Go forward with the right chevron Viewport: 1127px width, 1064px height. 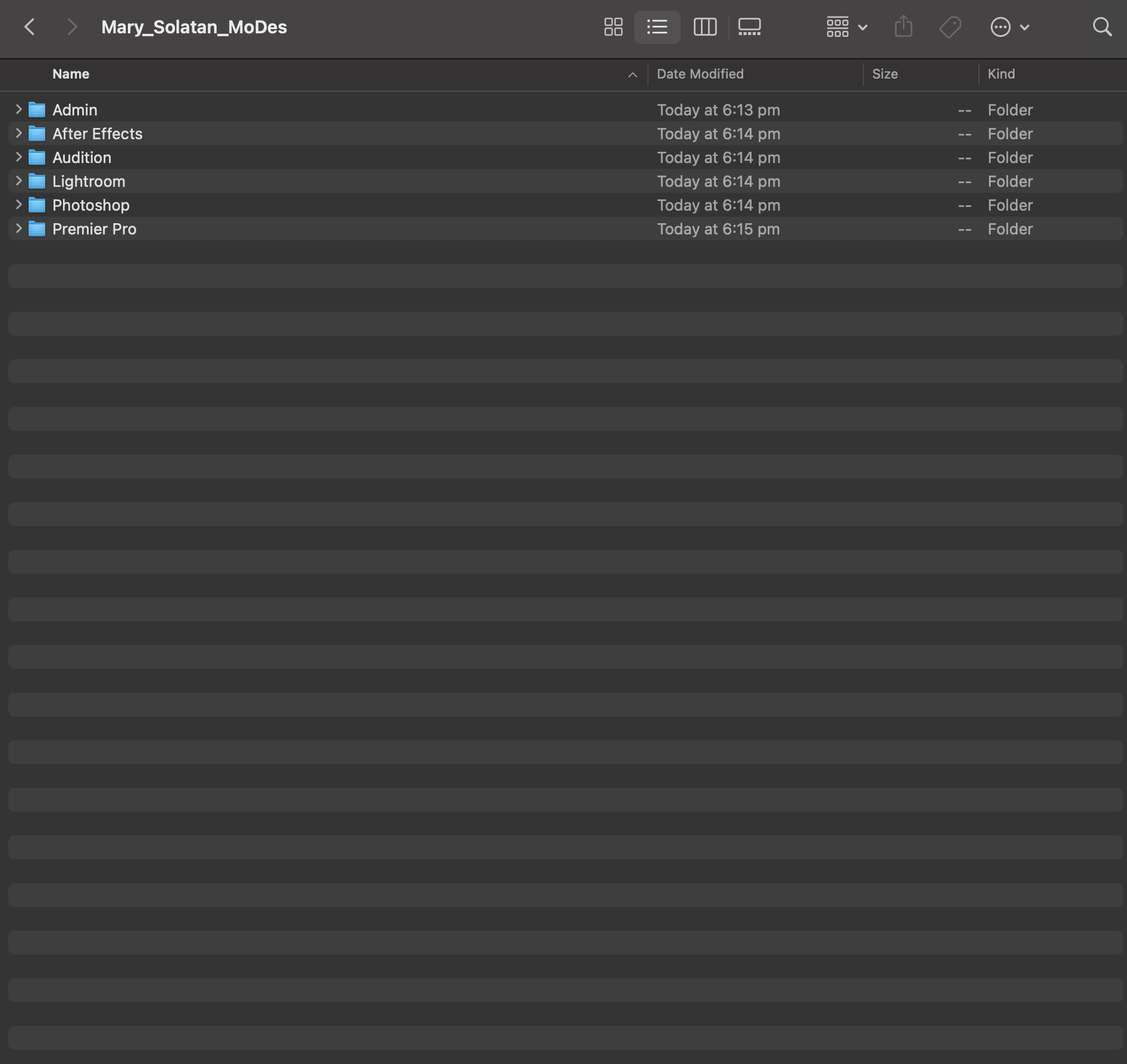(72, 27)
